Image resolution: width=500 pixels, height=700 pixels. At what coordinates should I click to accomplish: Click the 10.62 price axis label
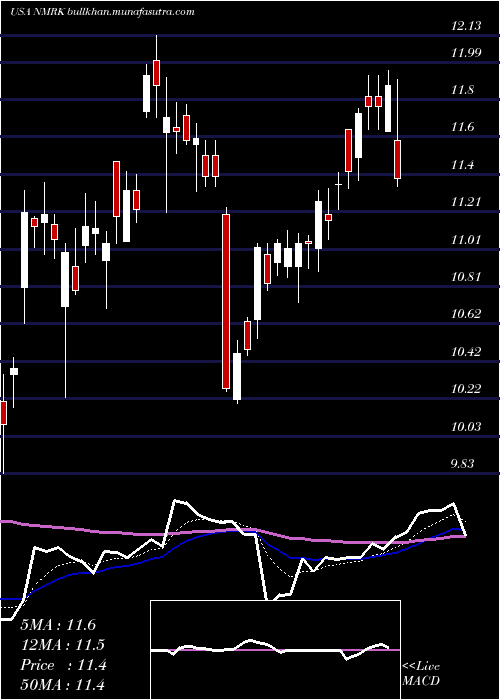coord(466,314)
